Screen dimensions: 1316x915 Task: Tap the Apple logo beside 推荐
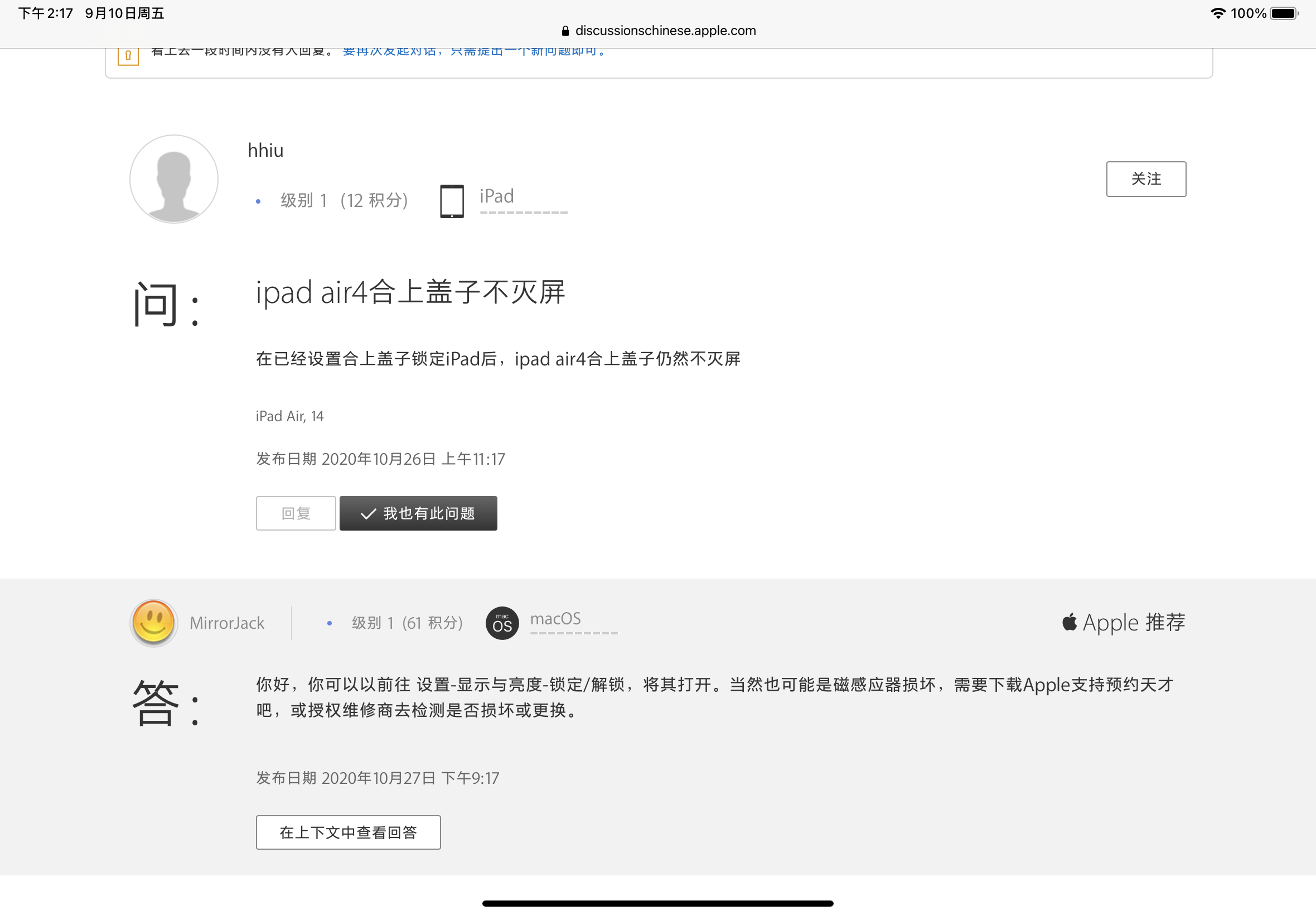point(1069,622)
